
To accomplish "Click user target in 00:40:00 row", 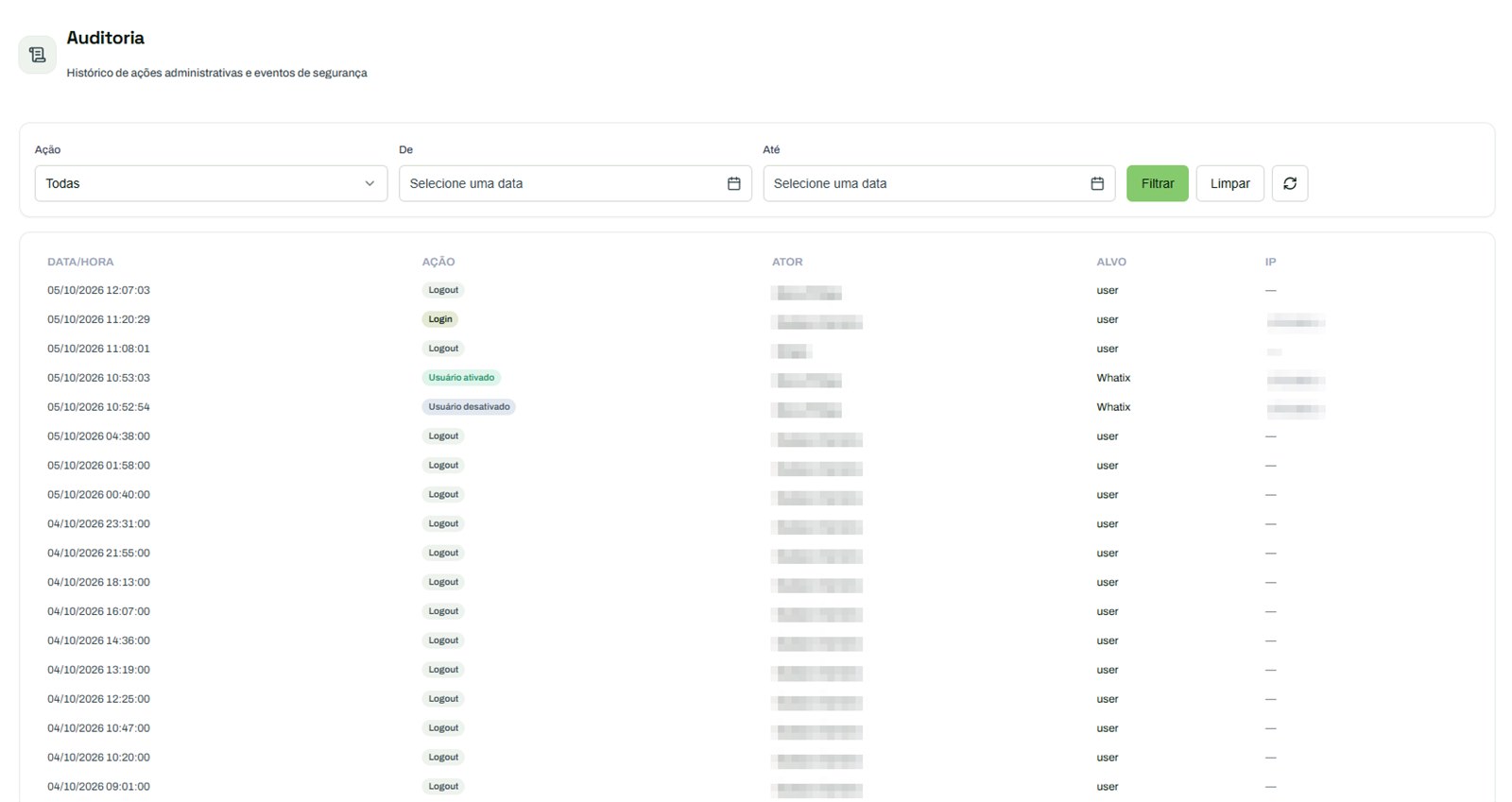I will coord(1108,494).
